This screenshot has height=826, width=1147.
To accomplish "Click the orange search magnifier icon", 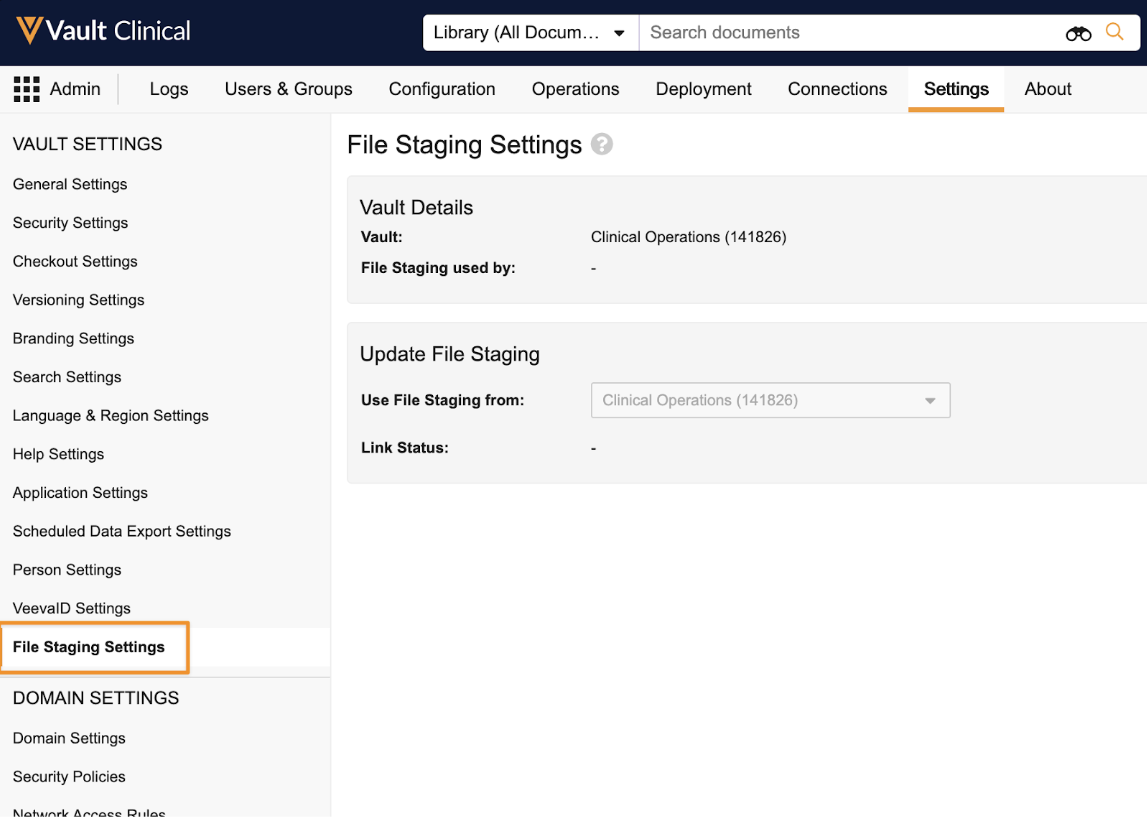I will [x=1115, y=31].
